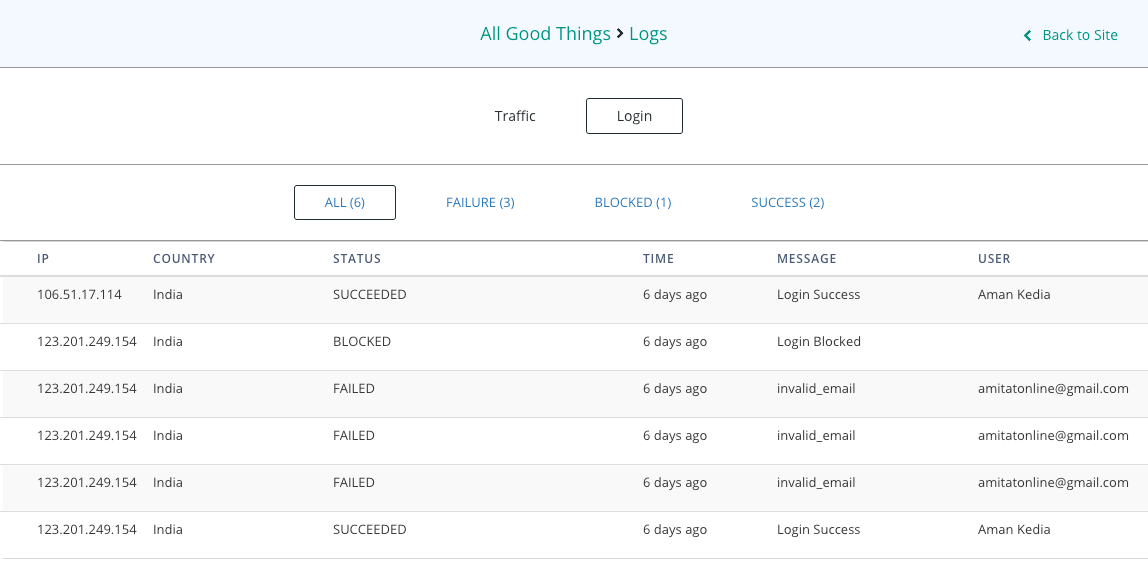This screenshot has height=585, width=1148.
Task: Switch to the Traffic logs tab
Action: click(515, 116)
